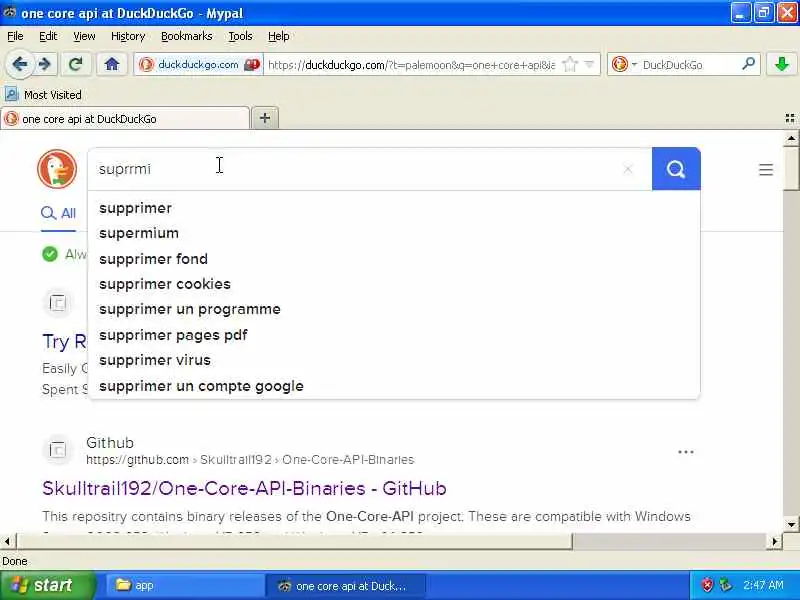Switch to the 'app' folder taskbar button
Screen dimensions: 800x600
pos(185,585)
